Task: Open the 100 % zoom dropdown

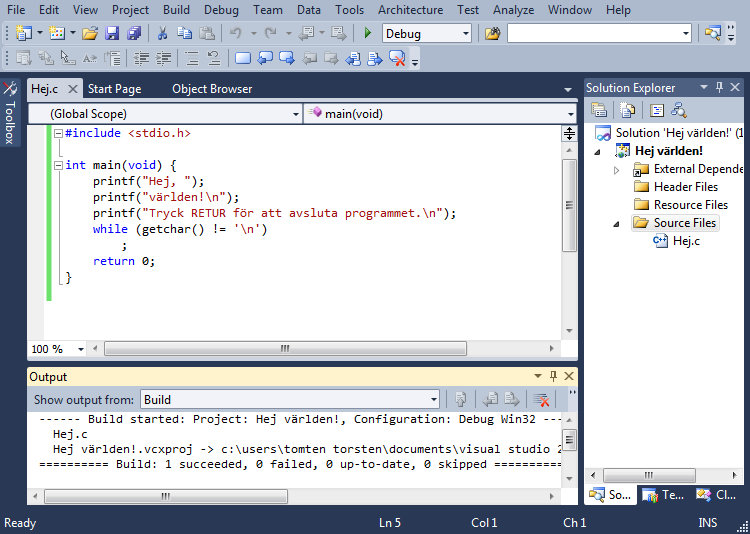Action: 80,349
